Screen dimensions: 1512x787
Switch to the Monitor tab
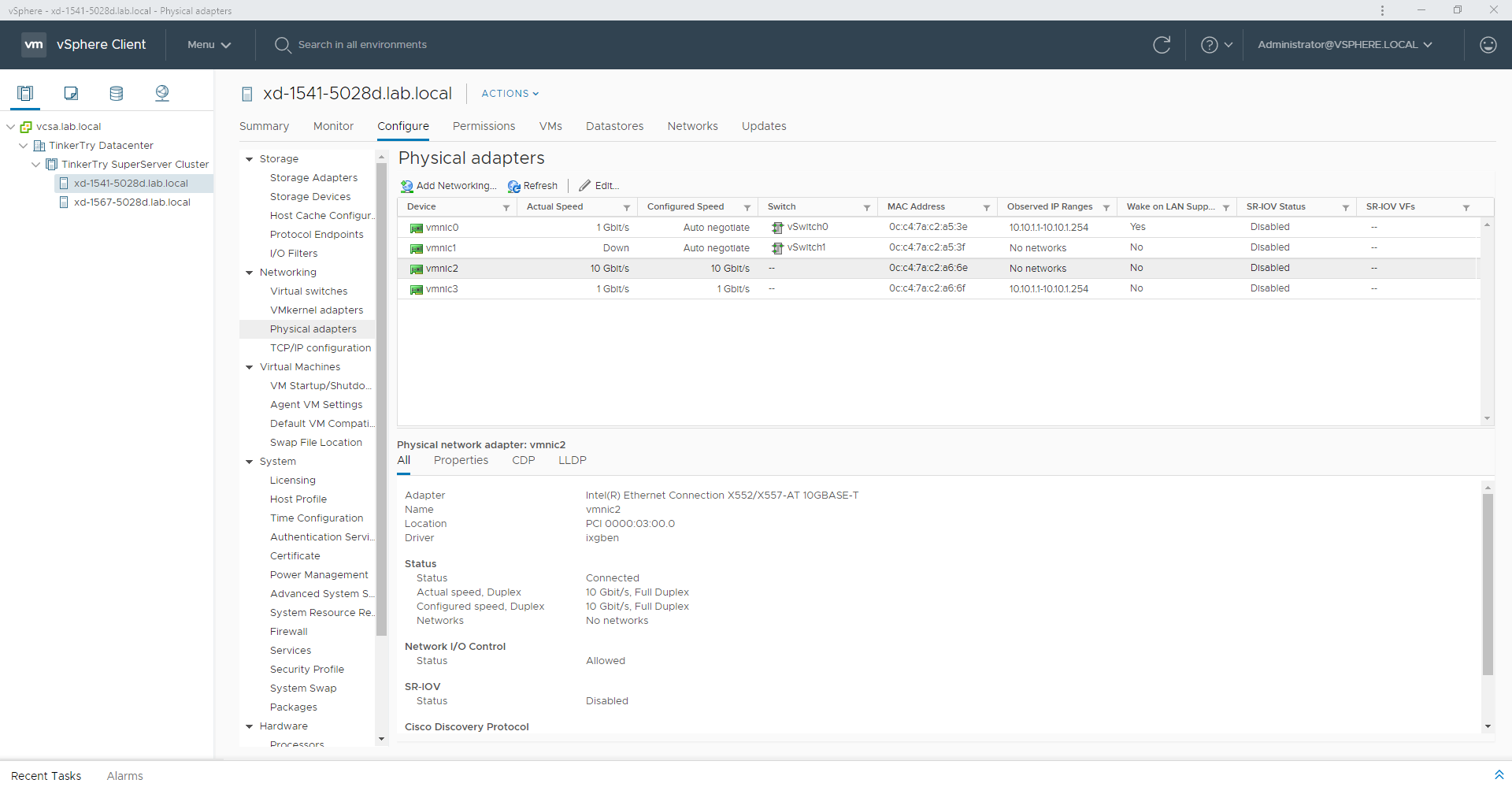[x=333, y=126]
